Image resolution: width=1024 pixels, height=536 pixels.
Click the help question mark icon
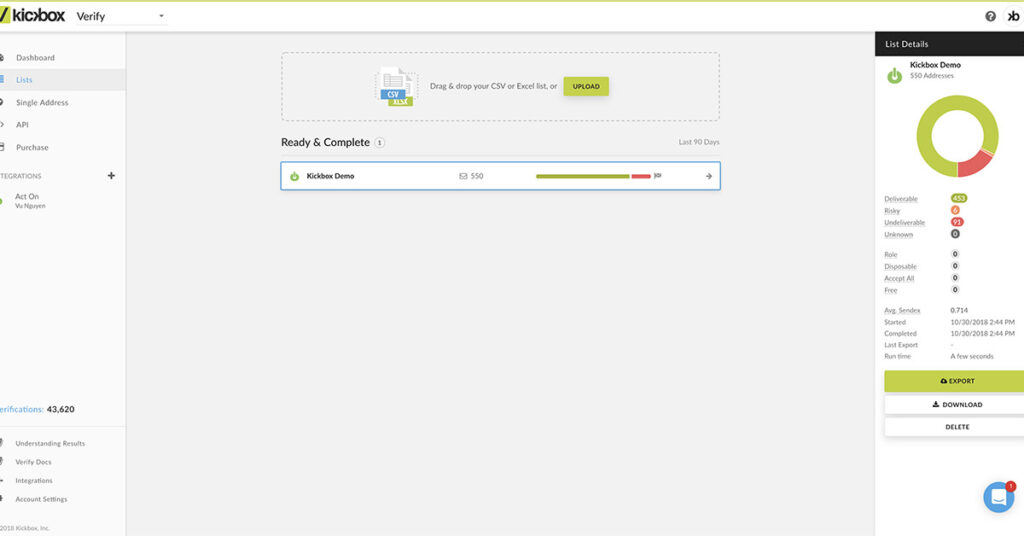(990, 16)
